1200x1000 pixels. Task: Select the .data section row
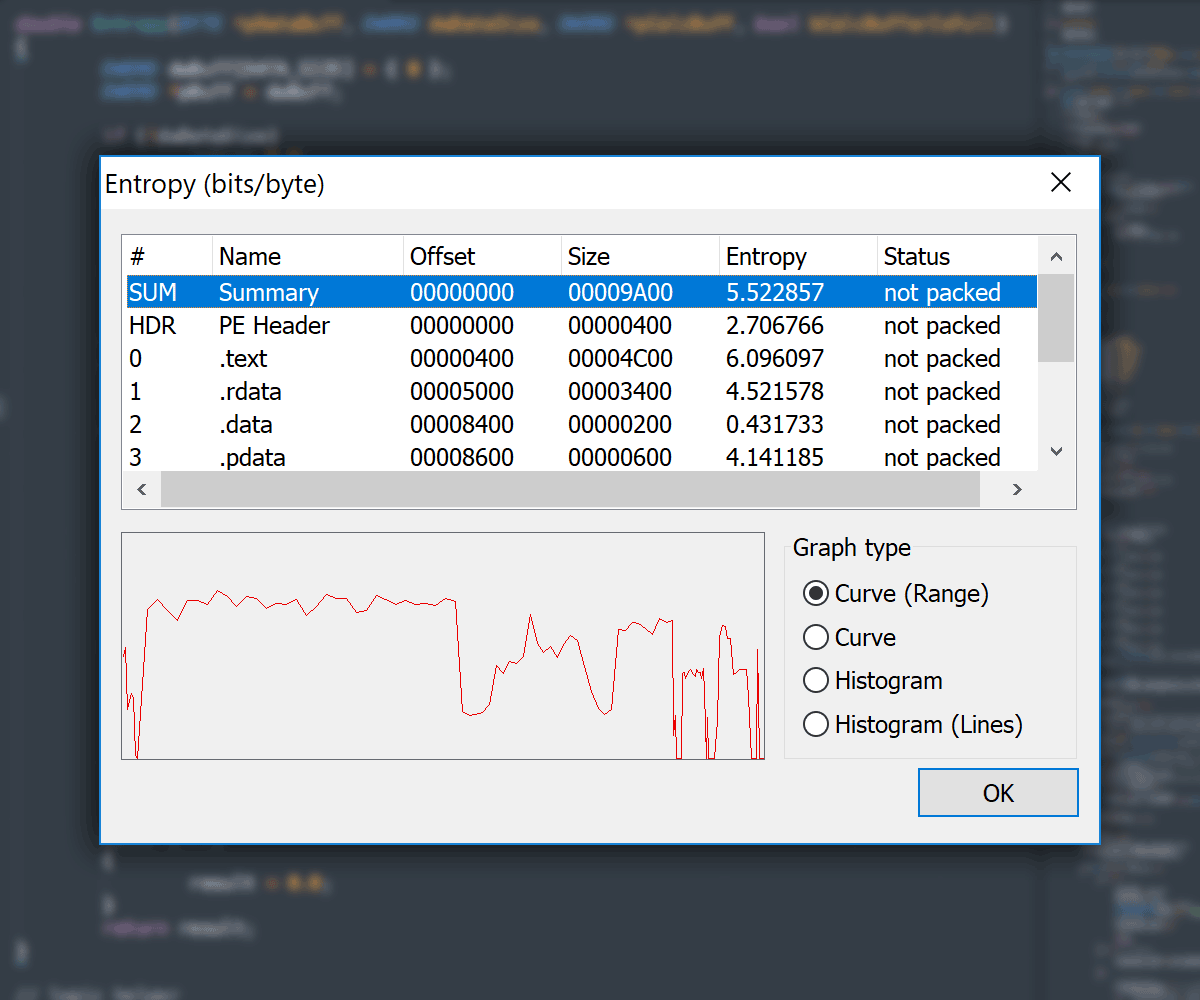(400, 424)
